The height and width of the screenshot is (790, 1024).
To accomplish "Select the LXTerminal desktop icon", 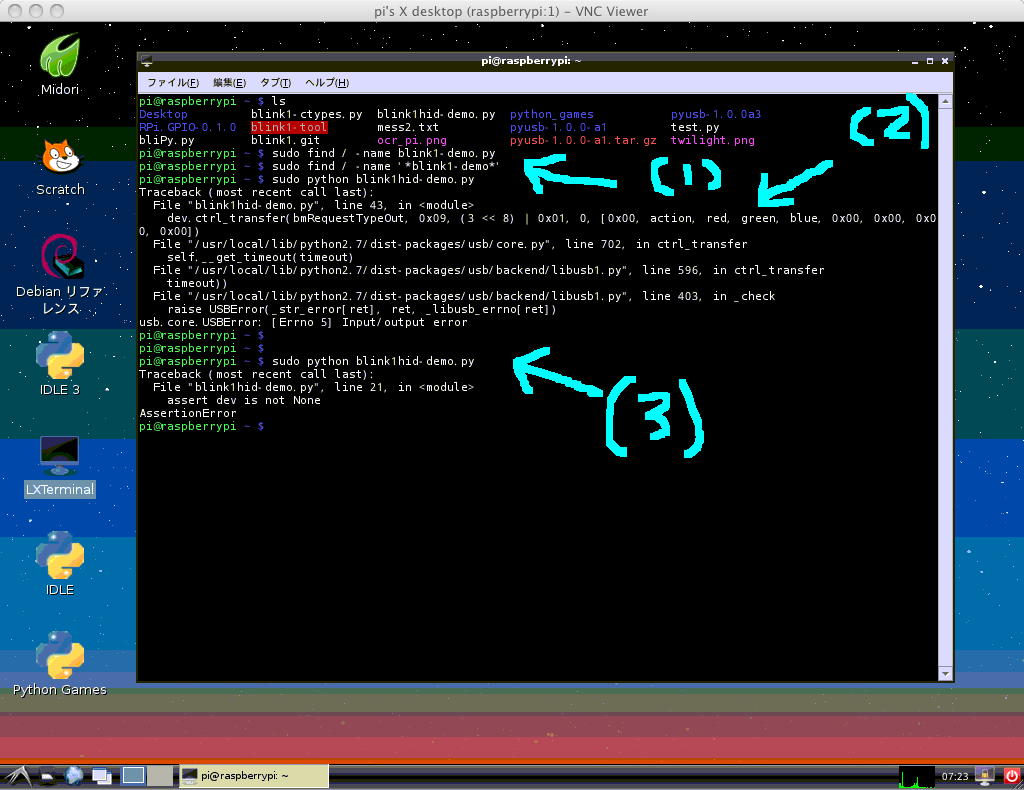I will point(59,466).
